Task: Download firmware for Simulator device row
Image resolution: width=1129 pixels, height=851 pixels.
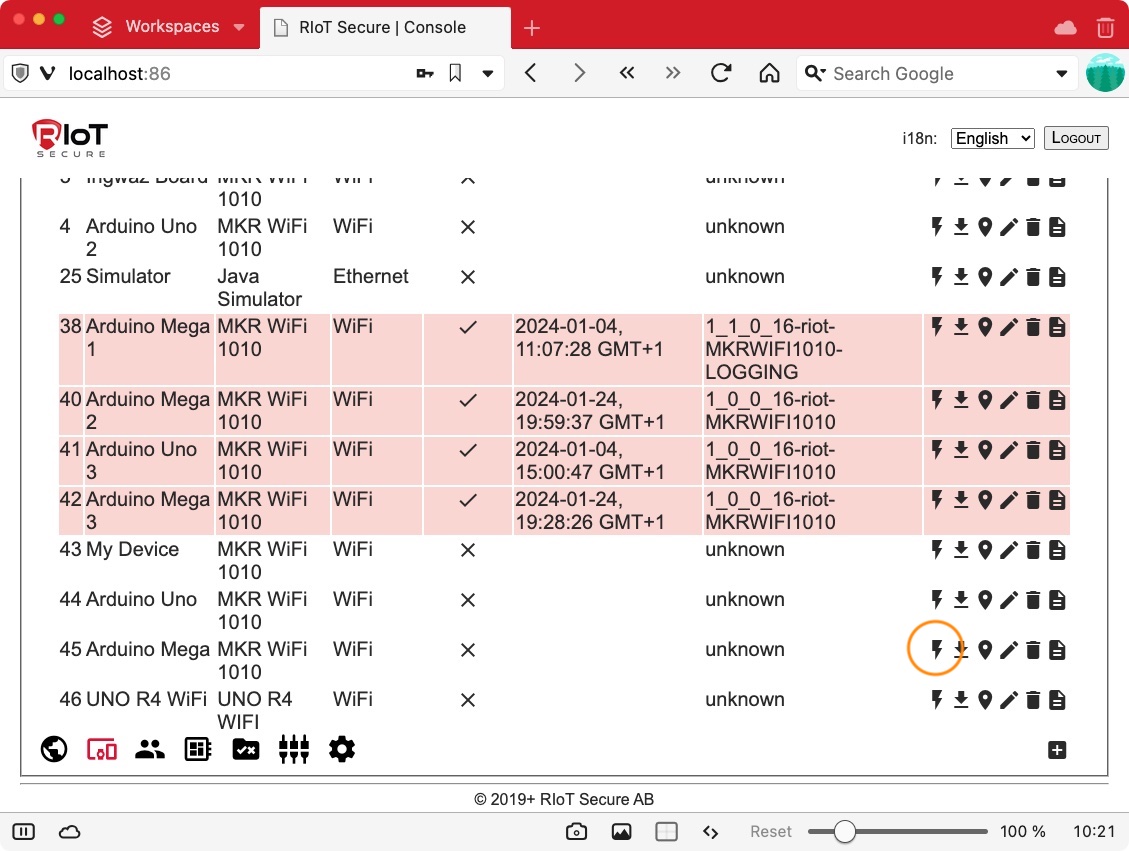Action: point(961,277)
